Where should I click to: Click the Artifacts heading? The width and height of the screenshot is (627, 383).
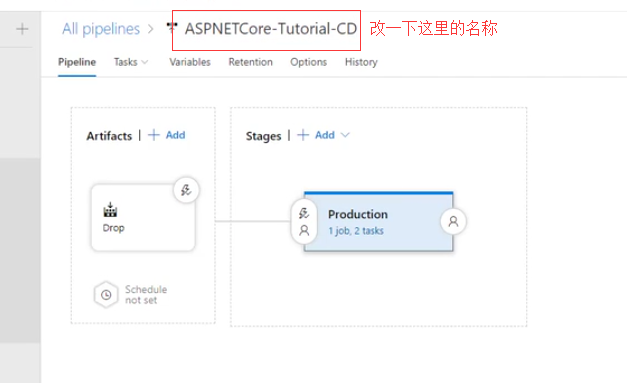(109, 136)
